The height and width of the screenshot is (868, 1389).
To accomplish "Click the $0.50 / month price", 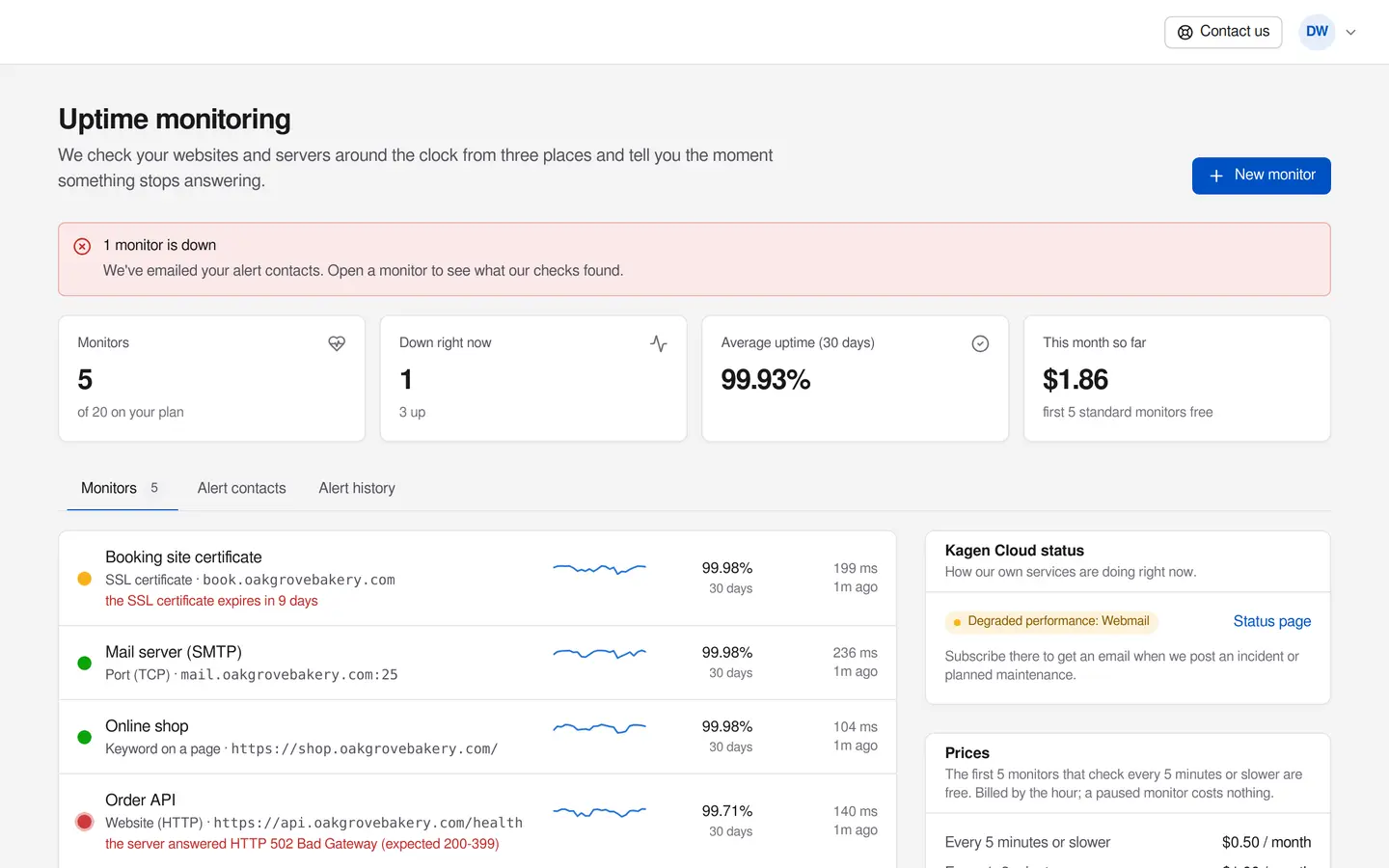I will (x=1266, y=842).
